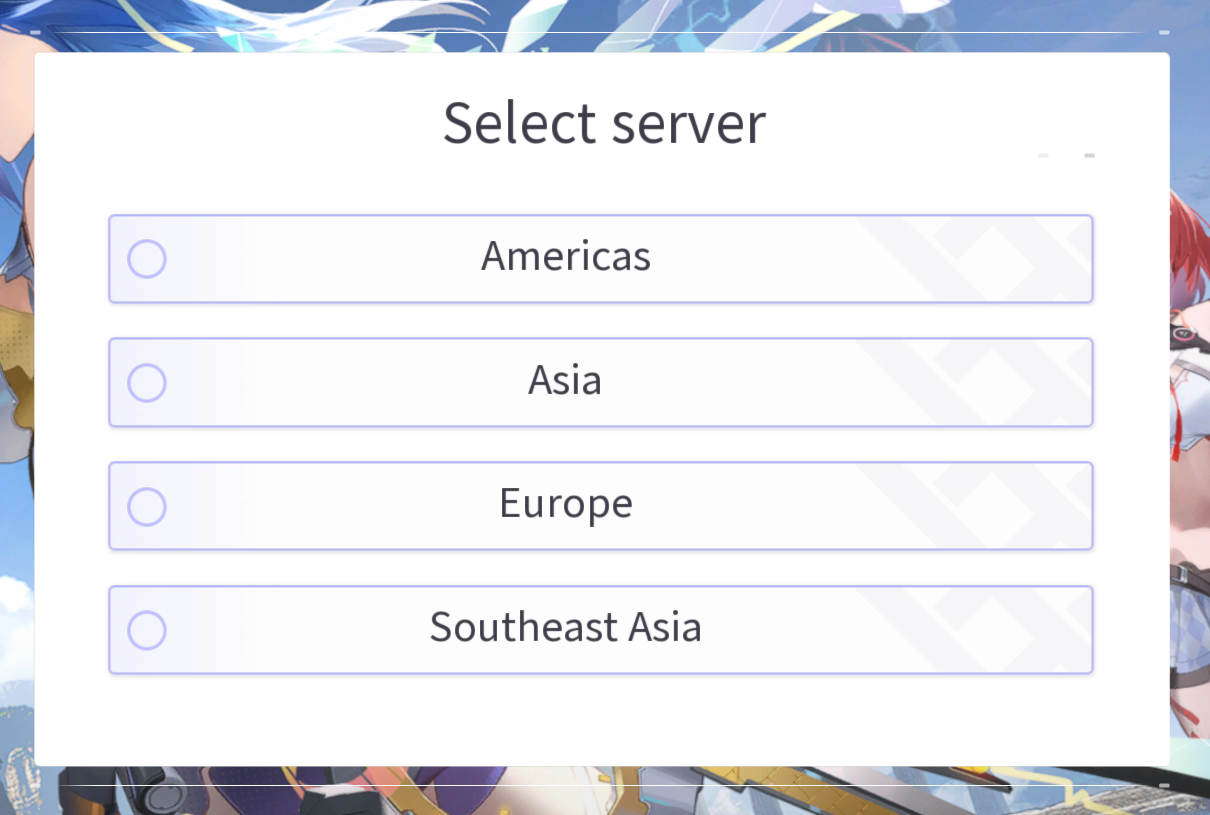Tap the Southeast Asia label text

tap(566, 628)
